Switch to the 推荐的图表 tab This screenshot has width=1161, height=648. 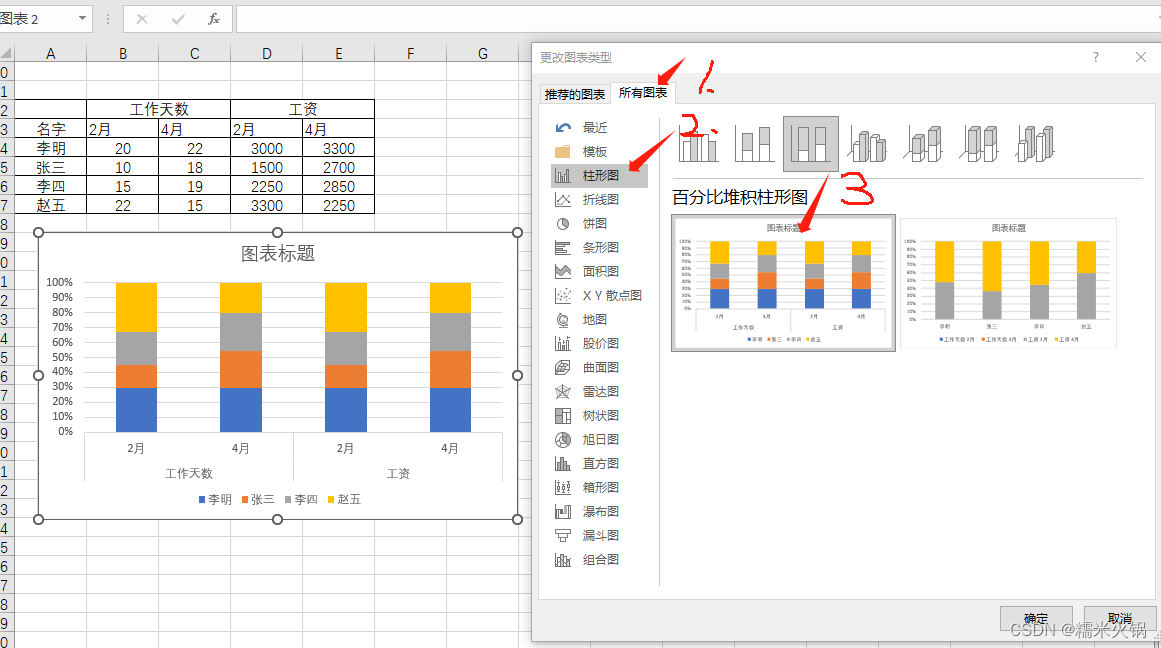point(575,94)
